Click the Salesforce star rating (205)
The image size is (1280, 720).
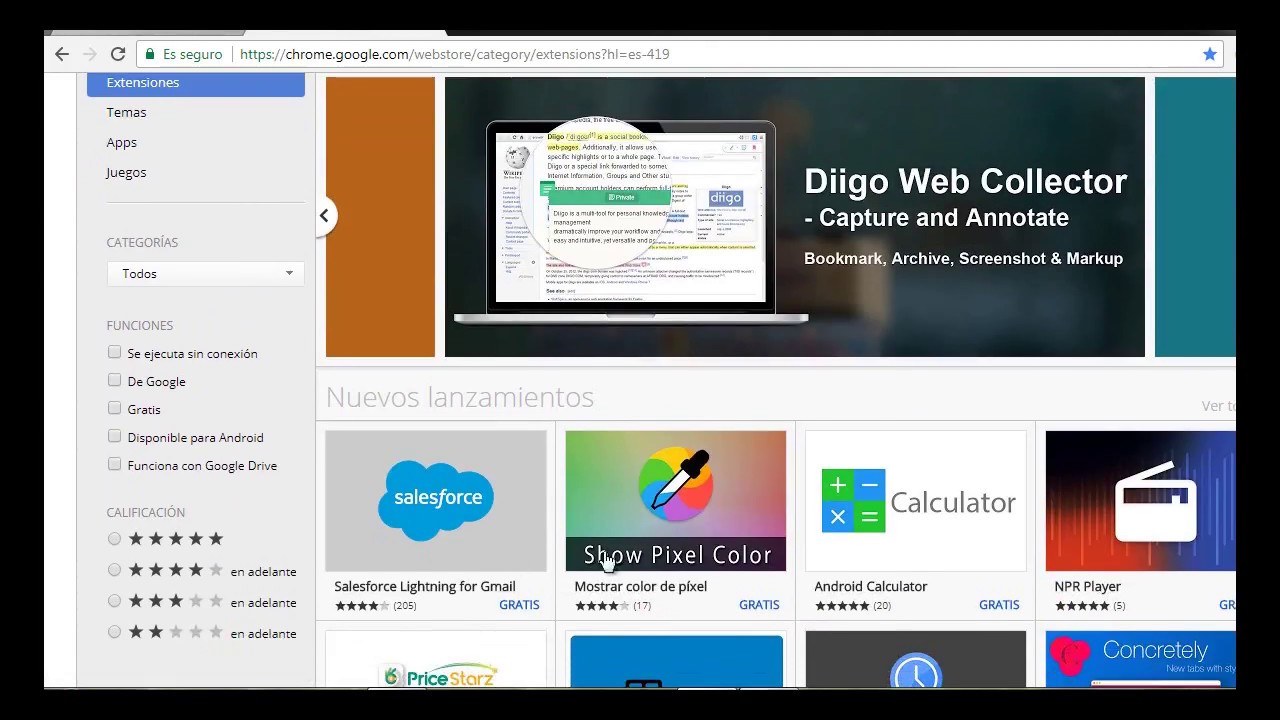point(376,606)
